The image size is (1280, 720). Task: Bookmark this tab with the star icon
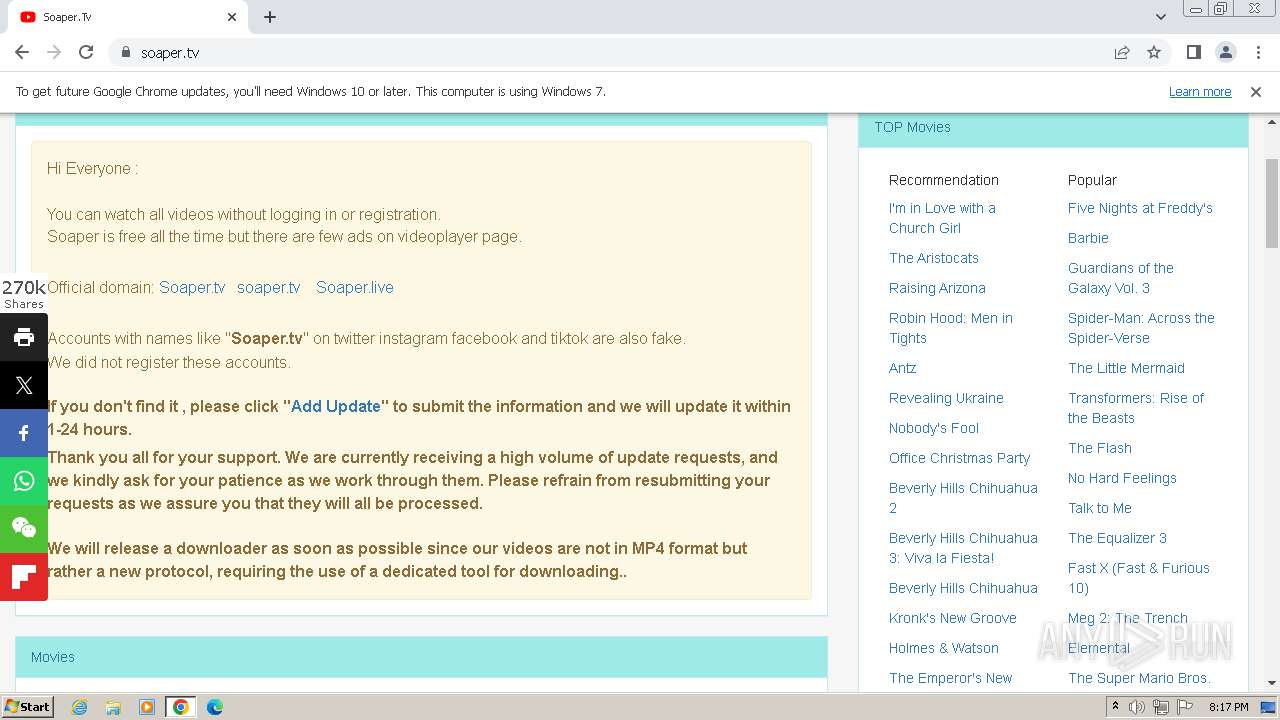[x=1154, y=52]
